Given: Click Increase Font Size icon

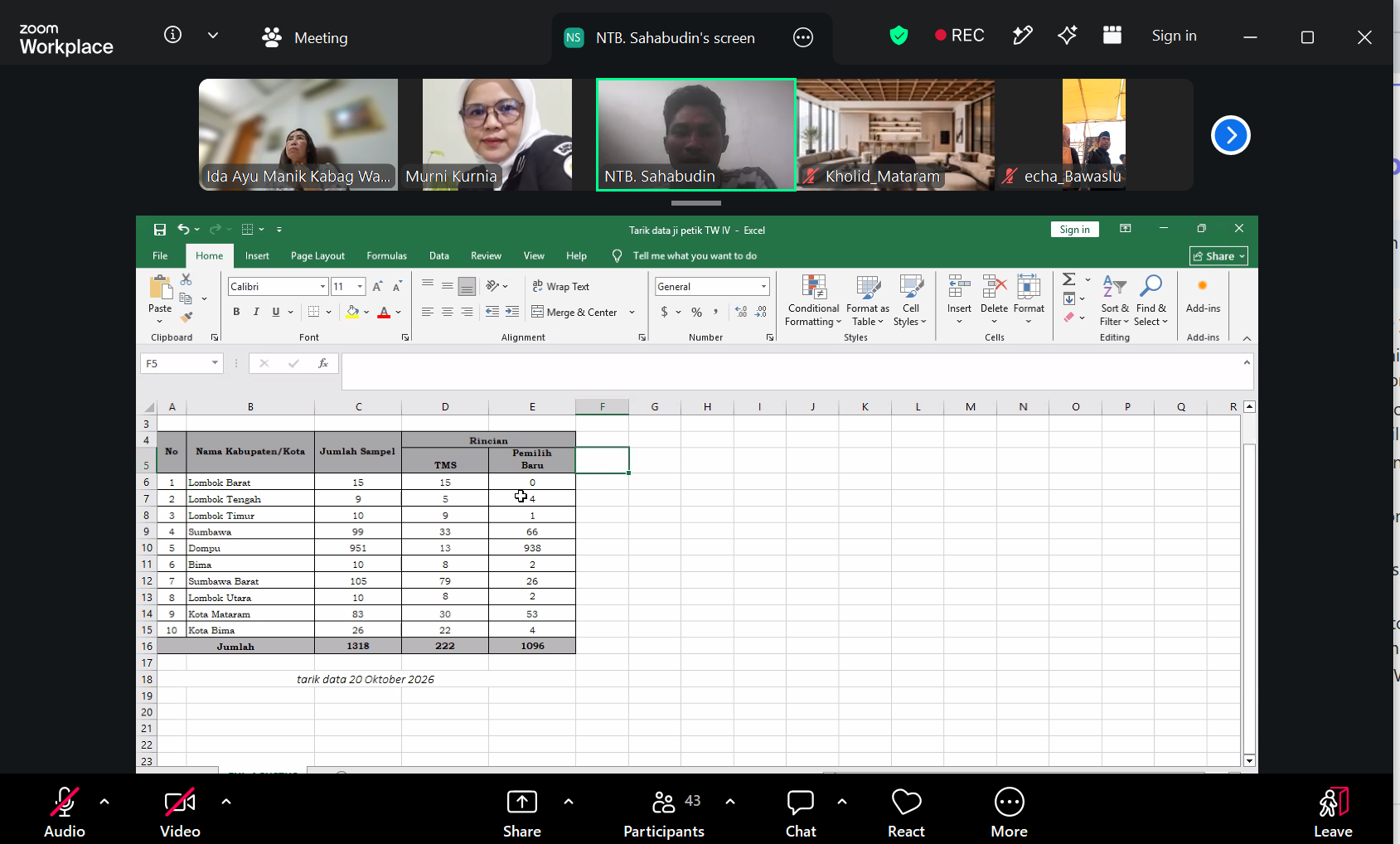Looking at the screenshot, I should coord(378,287).
